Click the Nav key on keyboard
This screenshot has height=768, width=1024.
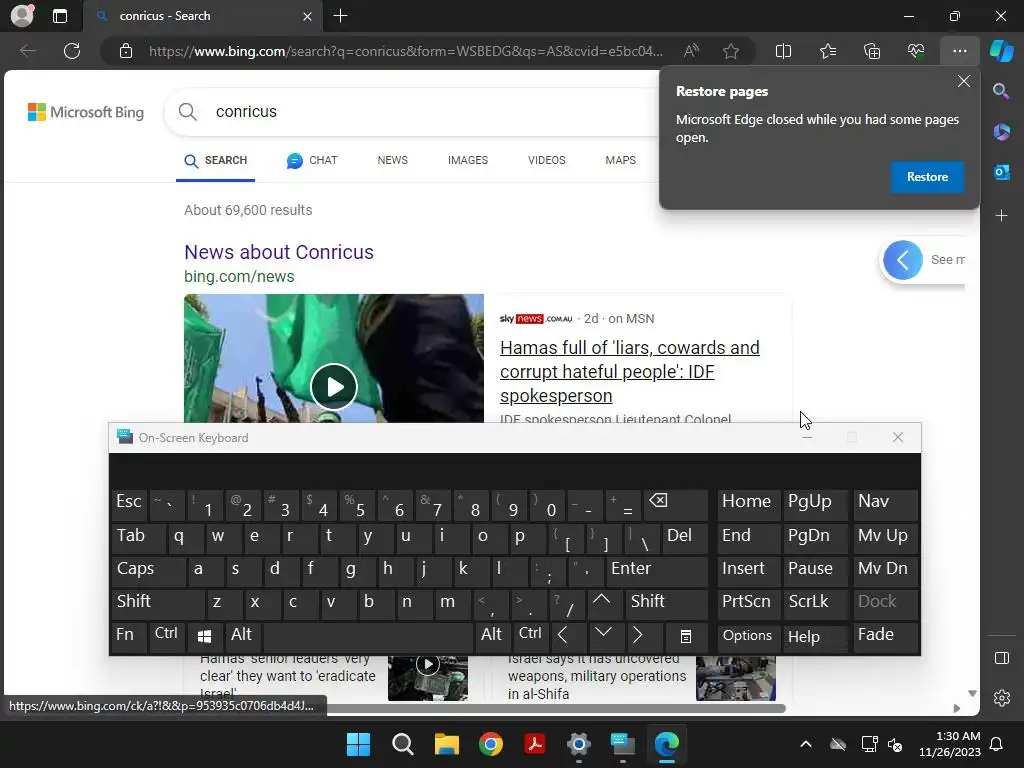coord(886,504)
